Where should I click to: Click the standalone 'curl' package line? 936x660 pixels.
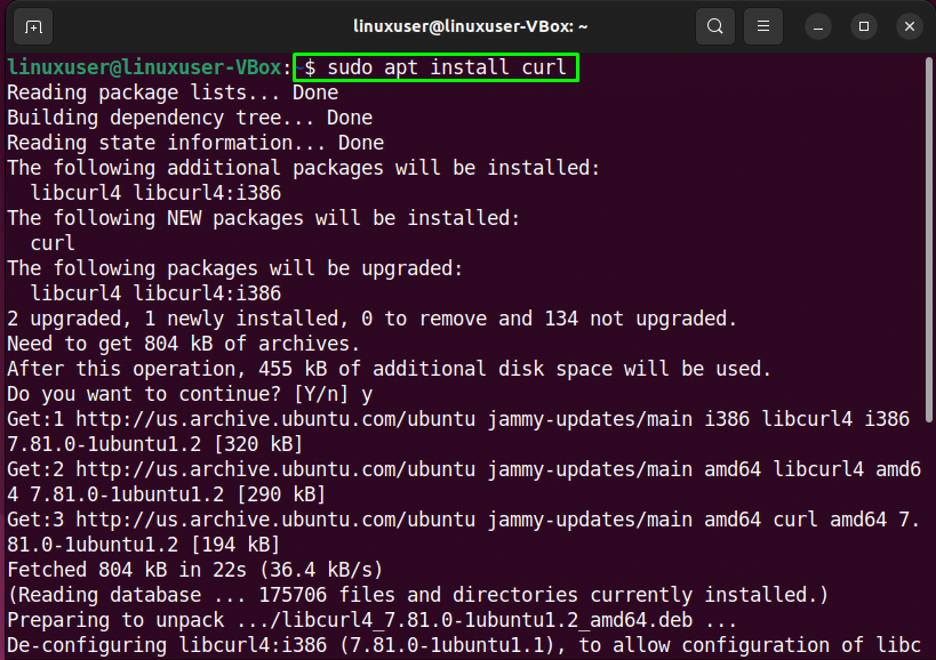coord(53,243)
